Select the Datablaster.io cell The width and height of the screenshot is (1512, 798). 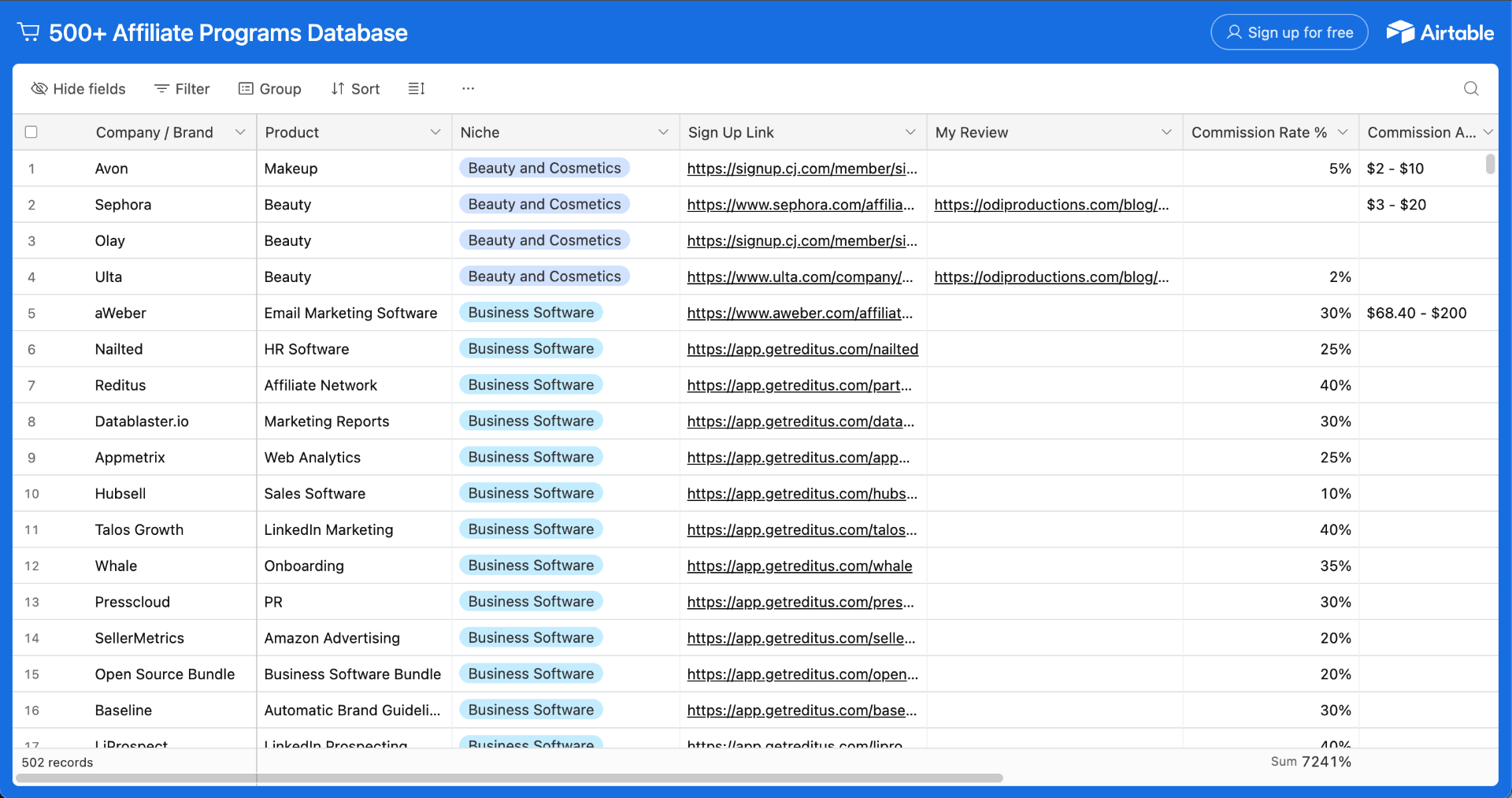(174, 421)
